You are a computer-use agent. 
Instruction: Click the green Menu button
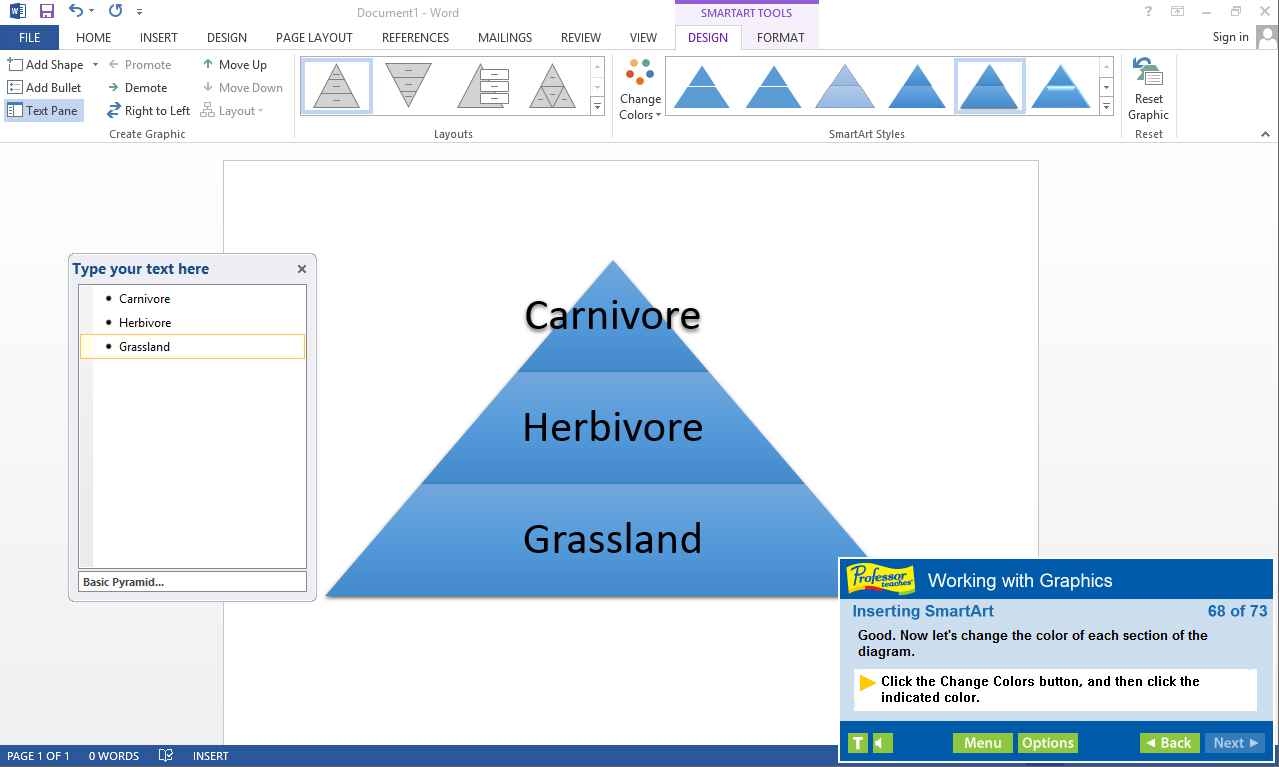pyautogui.click(x=982, y=743)
